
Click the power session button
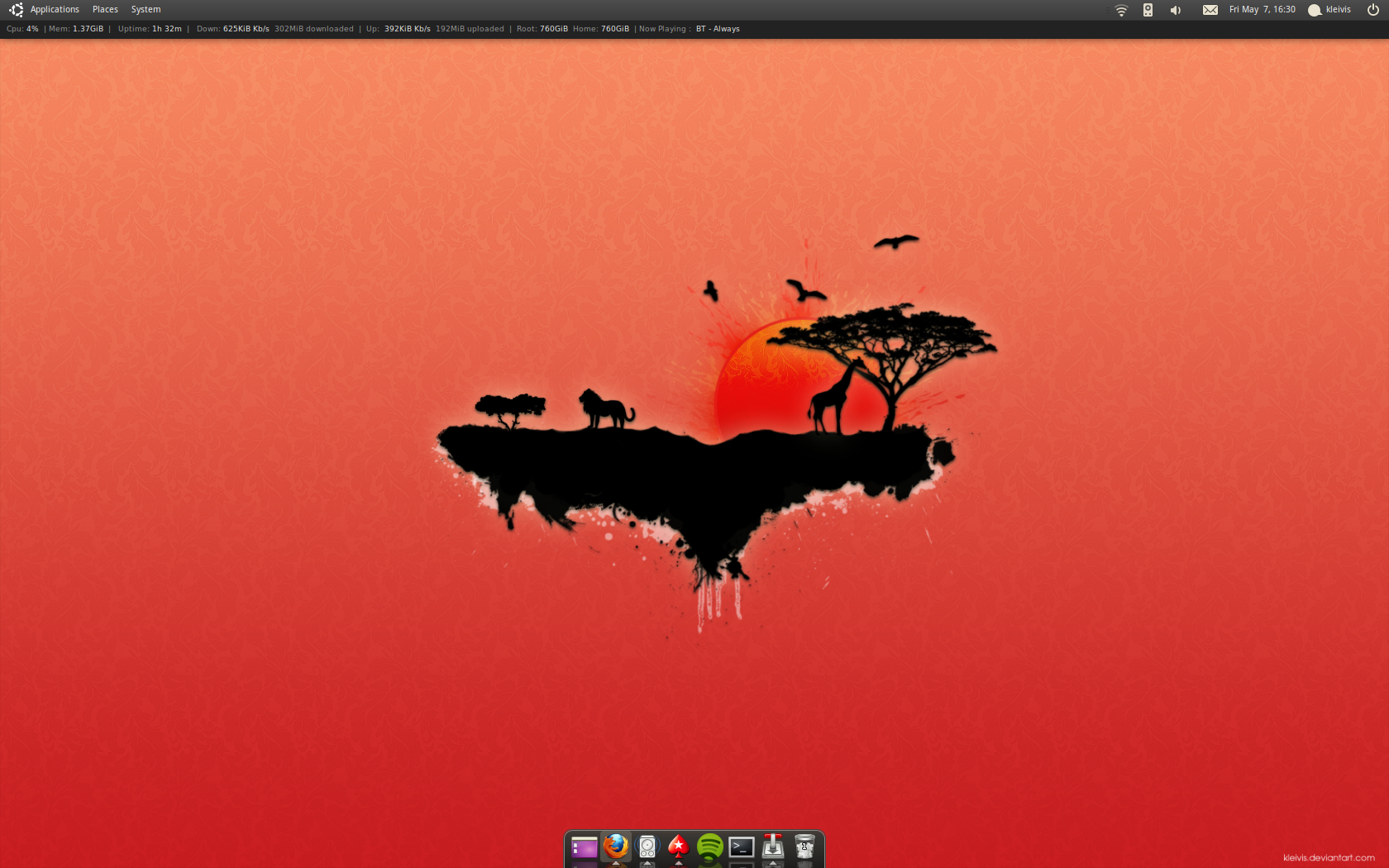click(1373, 10)
